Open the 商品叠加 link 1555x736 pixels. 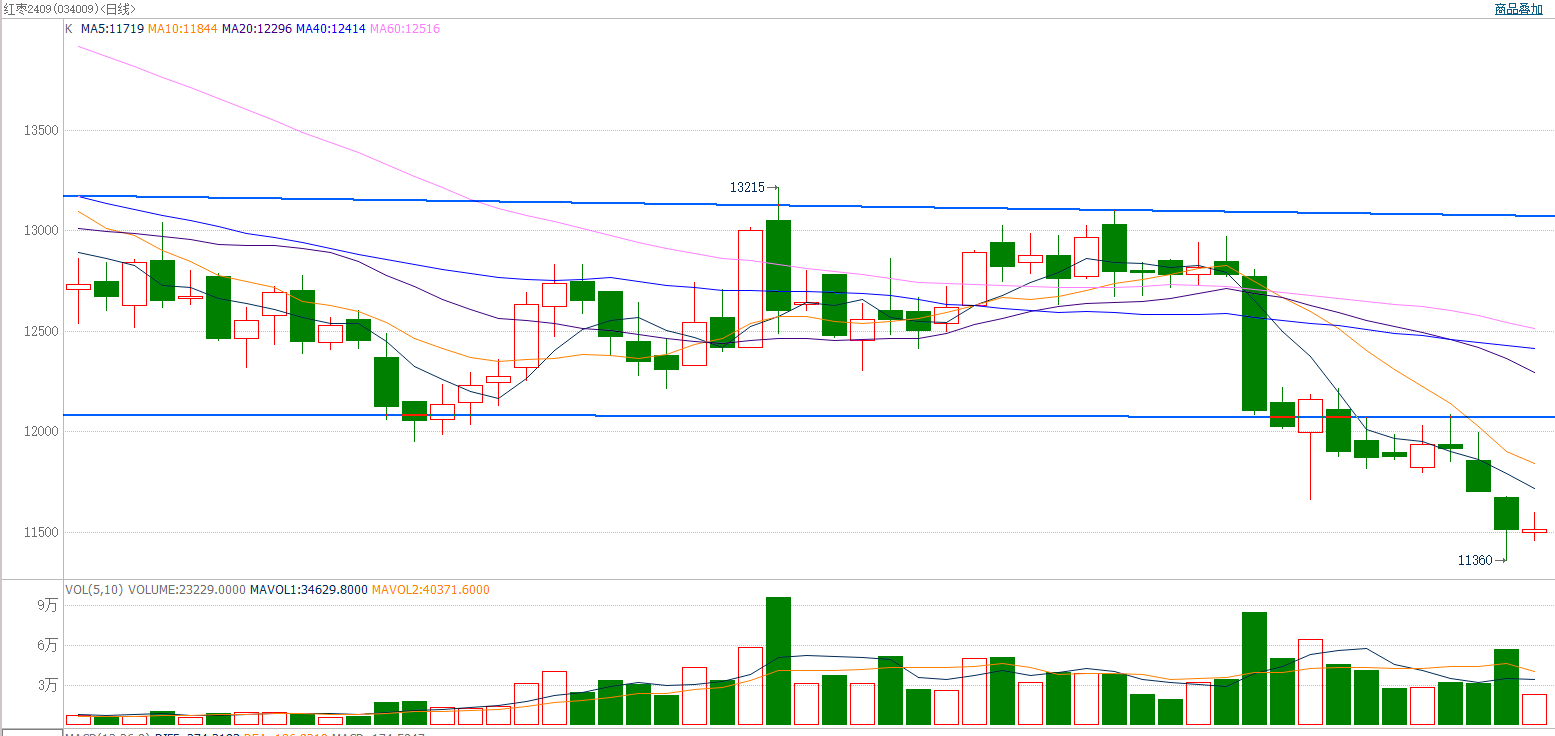(x=1518, y=9)
